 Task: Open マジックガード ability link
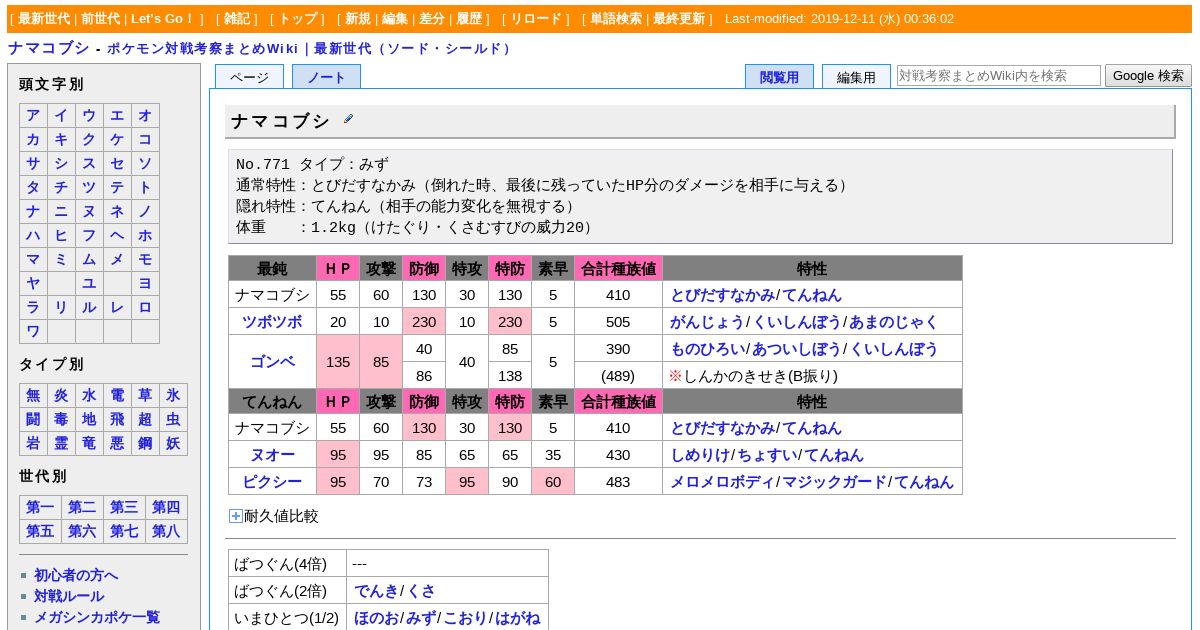click(x=834, y=482)
